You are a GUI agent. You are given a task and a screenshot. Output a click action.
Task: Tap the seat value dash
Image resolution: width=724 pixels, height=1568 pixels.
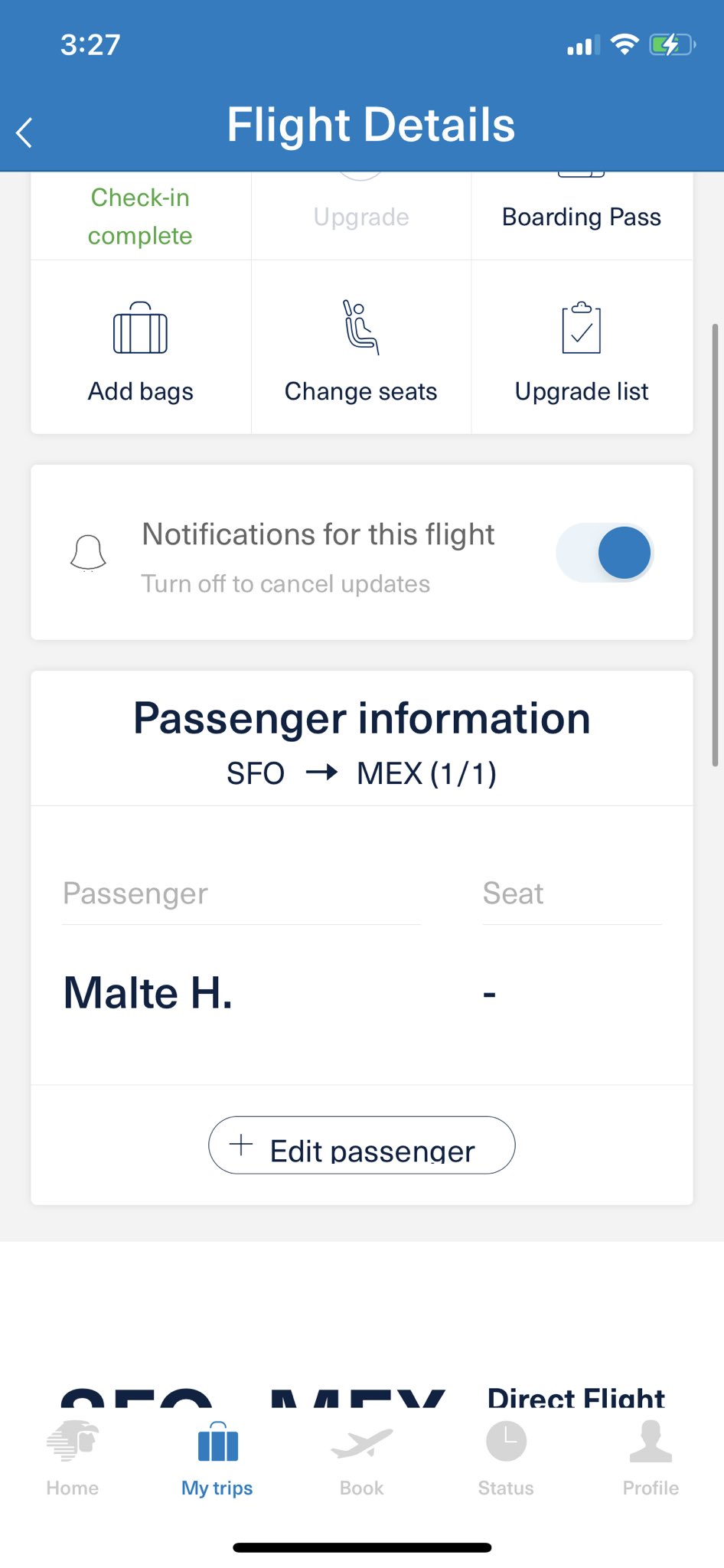[490, 995]
